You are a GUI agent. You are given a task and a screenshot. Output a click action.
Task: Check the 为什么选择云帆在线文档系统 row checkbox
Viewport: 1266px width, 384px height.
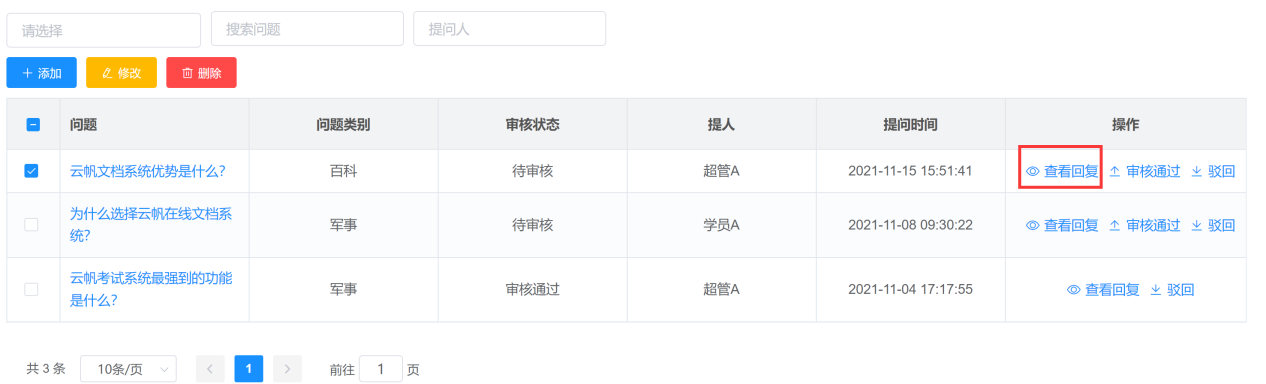point(31,225)
